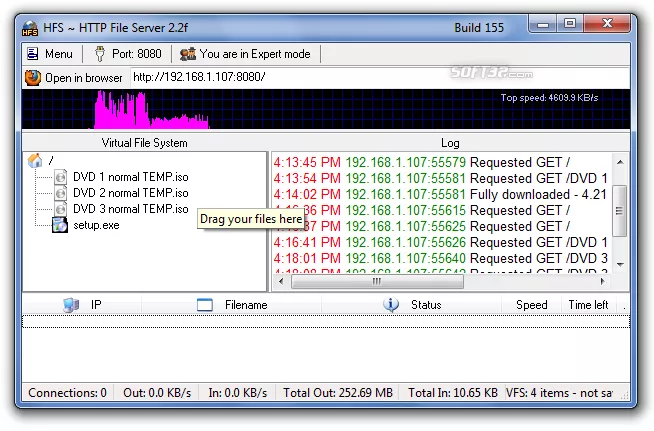Click VFS: 4 items status
This screenshot has width=654, height=431.
pos(559,393)
